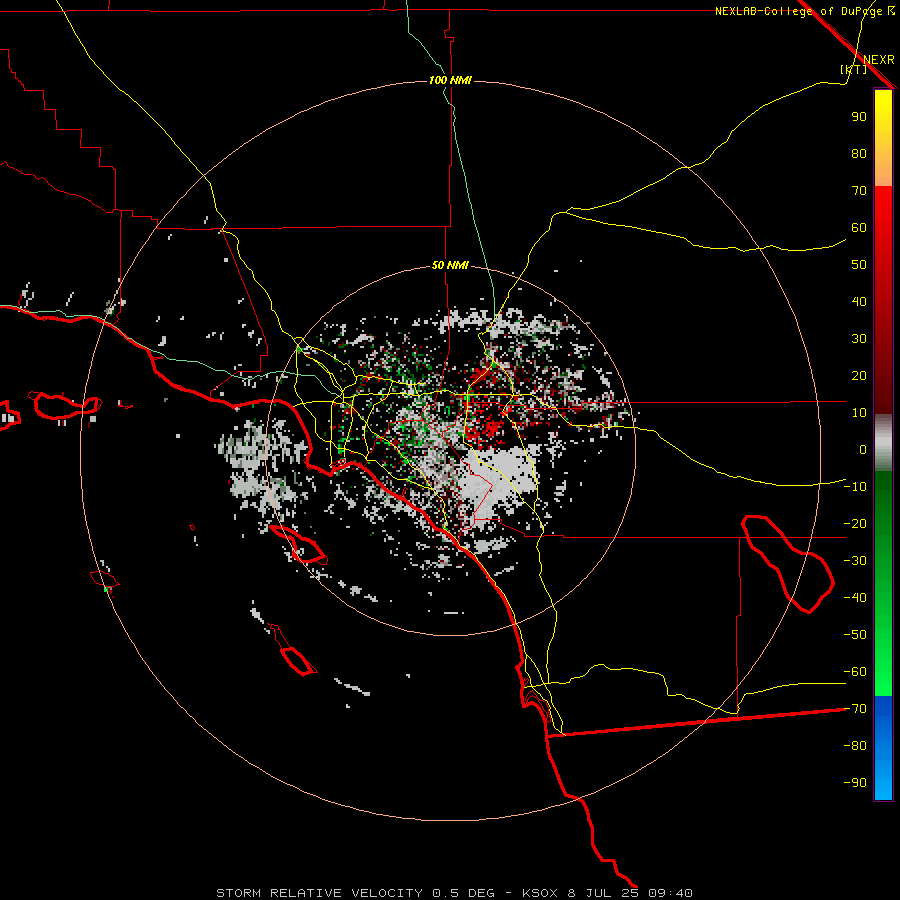This screenshot has width=900, height=900.
Task: Click the 10 scale value
Action: [859, 413]
